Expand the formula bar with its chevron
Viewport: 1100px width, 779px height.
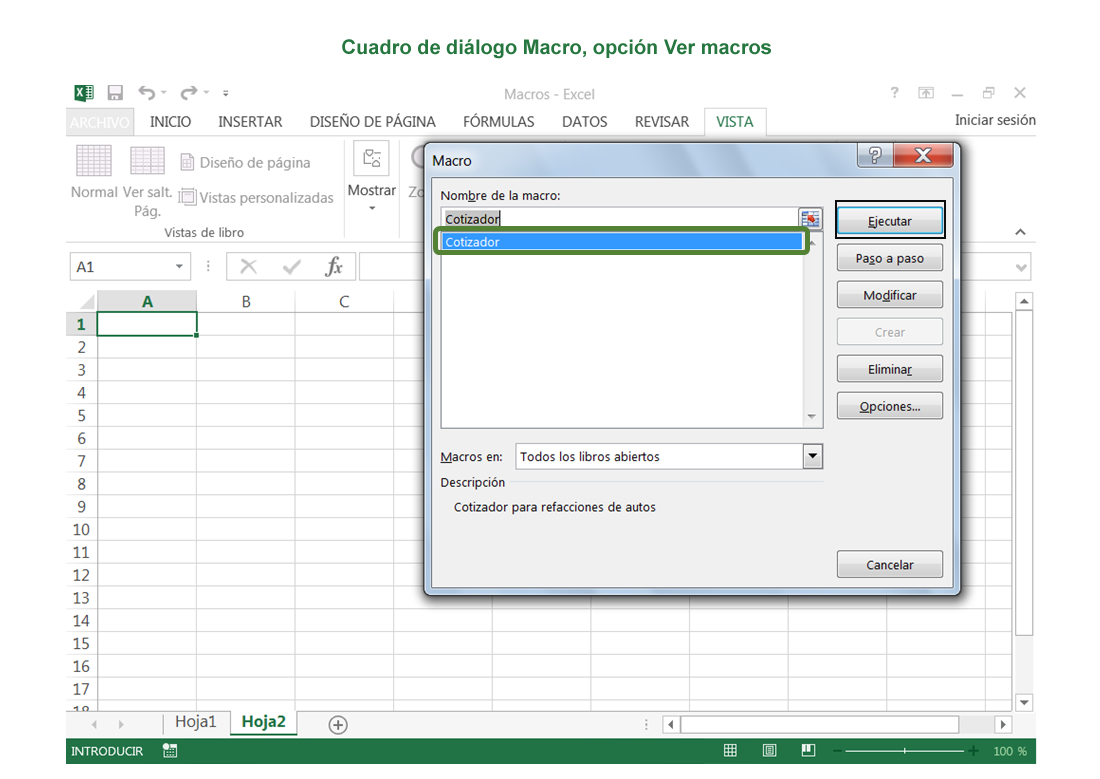pyautogui.click(x=1021, y=267)
